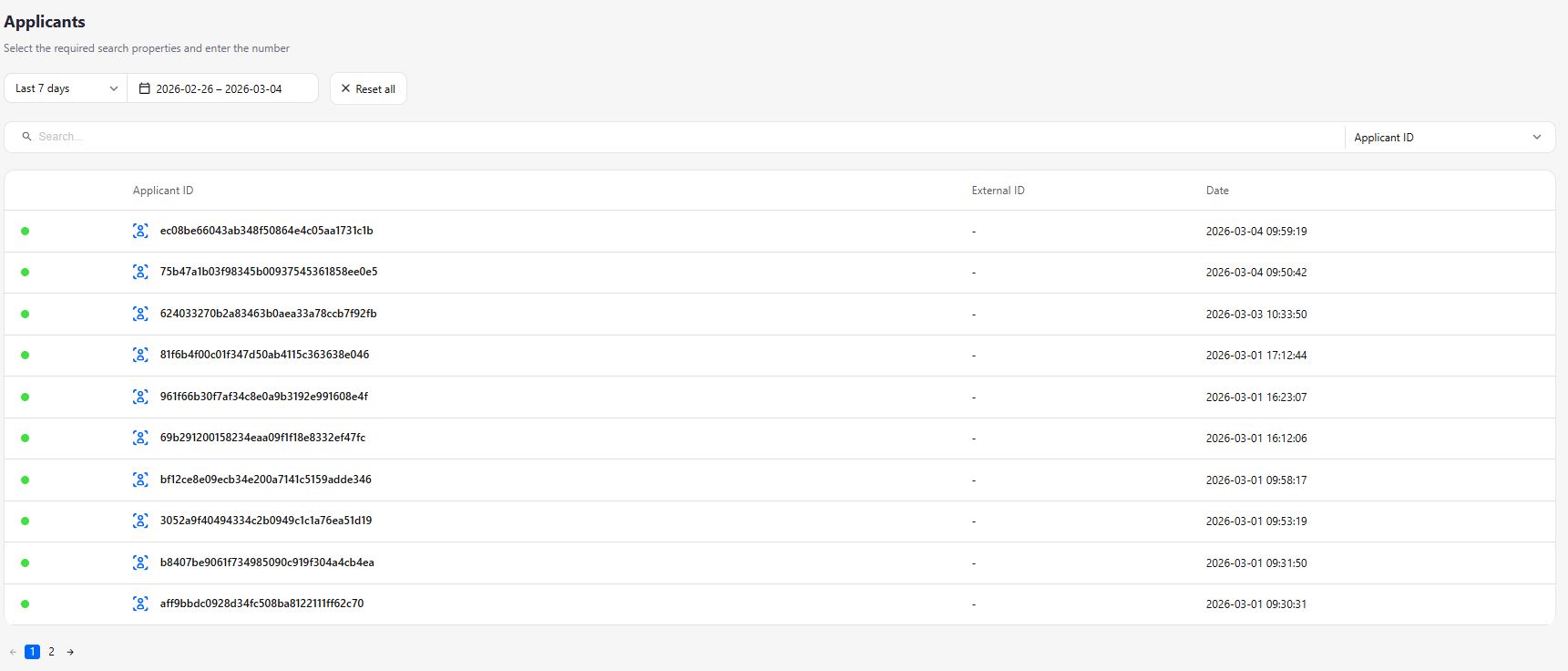Click face icon beside aff9bbdc0928d34f
The image size is (1568, 671).
140,604
